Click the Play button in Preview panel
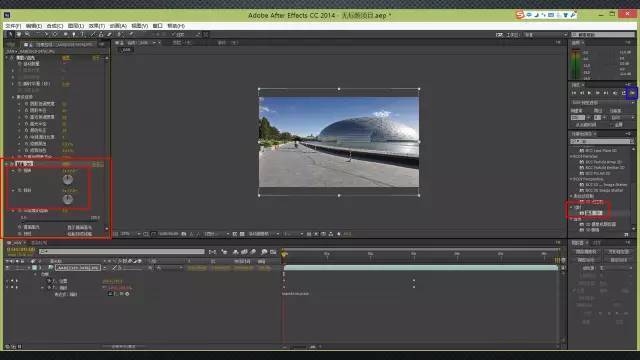Viewport: 640px width, 360px height. 589,93
